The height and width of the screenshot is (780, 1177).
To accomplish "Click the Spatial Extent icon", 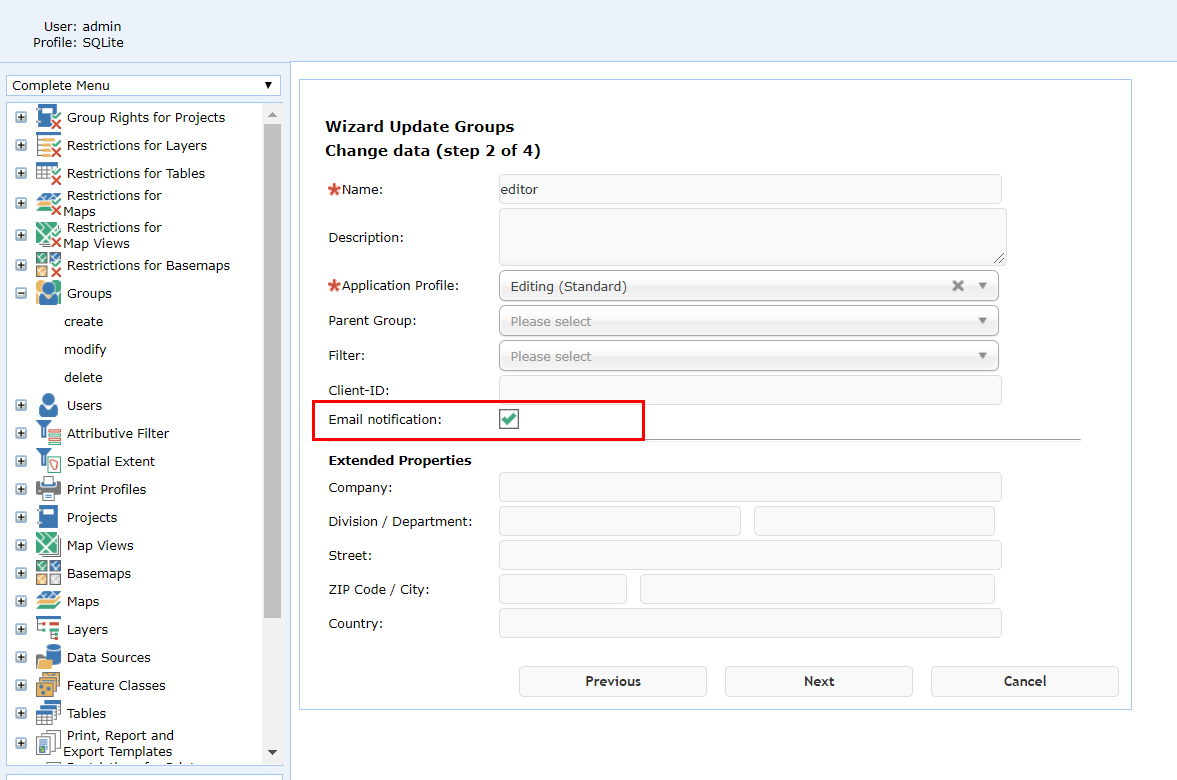I will (48, 461).
